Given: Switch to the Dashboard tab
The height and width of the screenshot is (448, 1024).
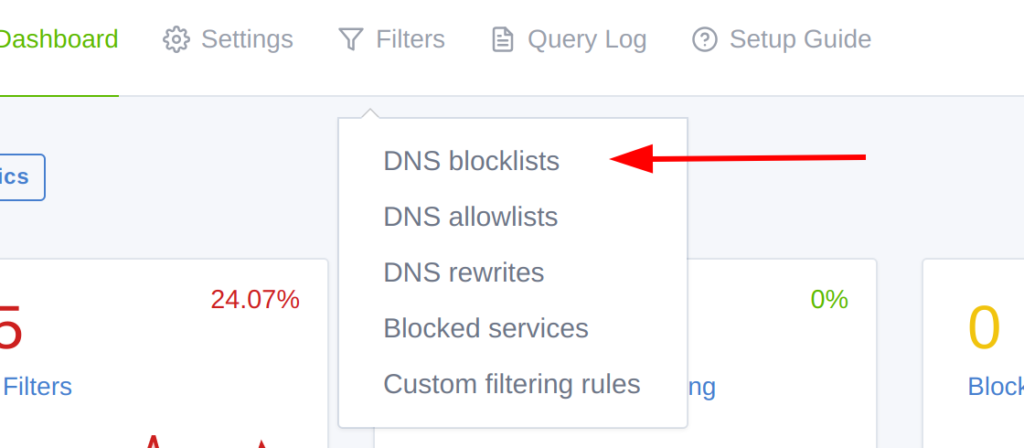Looking at the screenshot, I should pyautogui.click(x=59, y=40).
